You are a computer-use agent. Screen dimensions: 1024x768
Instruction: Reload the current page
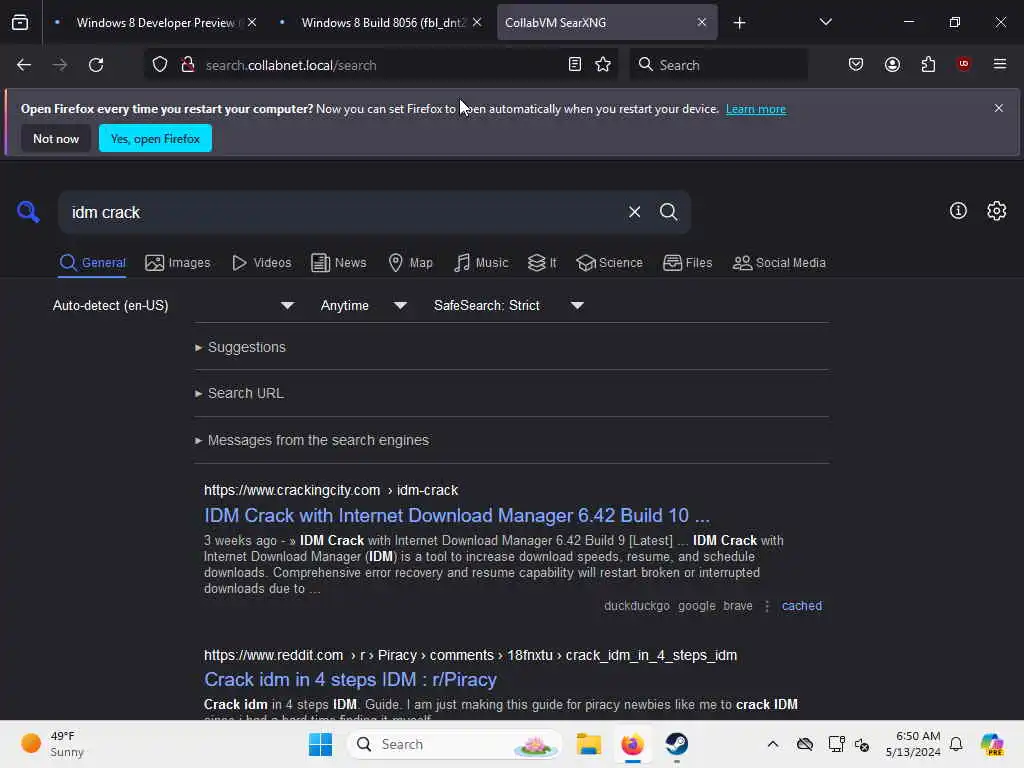(96, 65)
